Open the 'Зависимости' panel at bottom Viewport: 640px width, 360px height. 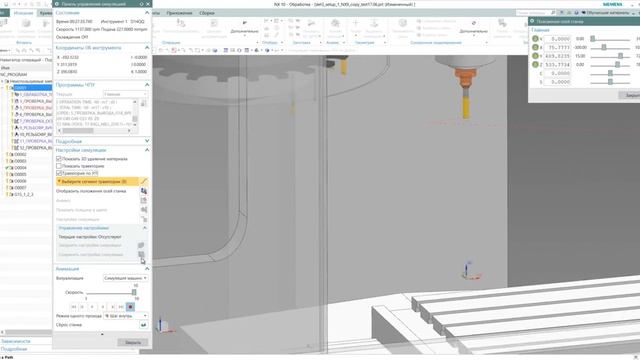coord(16,341)
